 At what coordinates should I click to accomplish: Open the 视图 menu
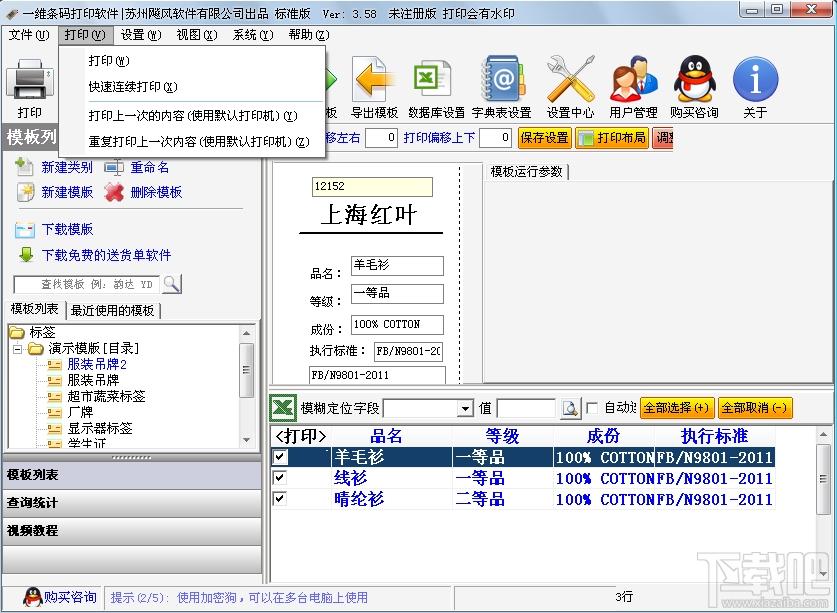pyautogui.click(x=197, y=35)
